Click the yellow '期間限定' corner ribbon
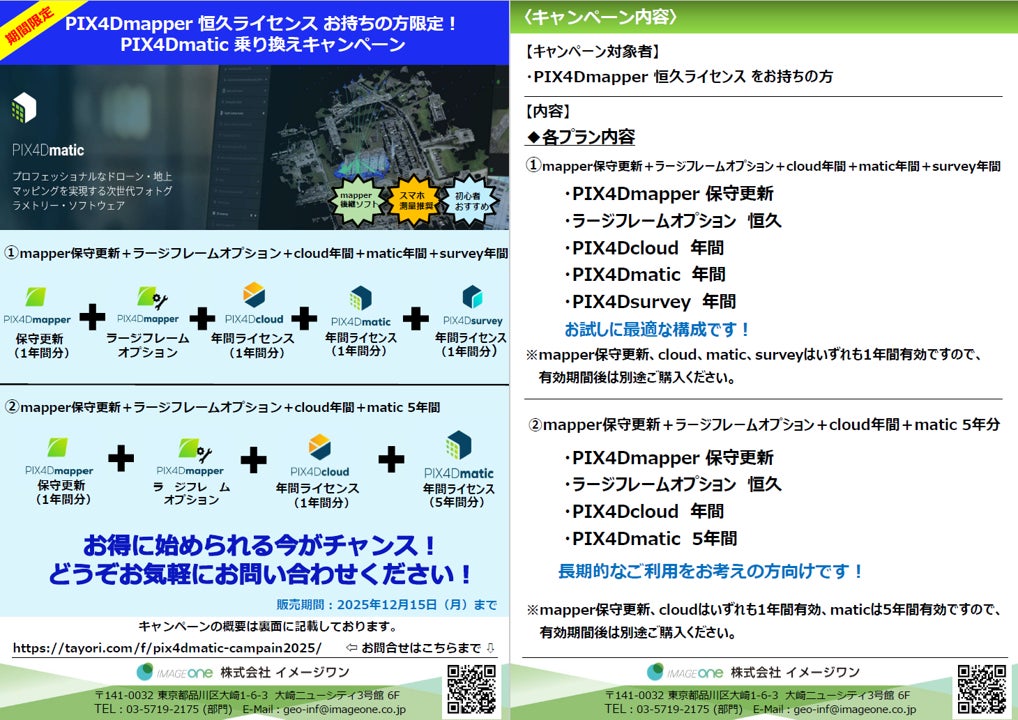The image size is (1018, 720). coord(32,25)
